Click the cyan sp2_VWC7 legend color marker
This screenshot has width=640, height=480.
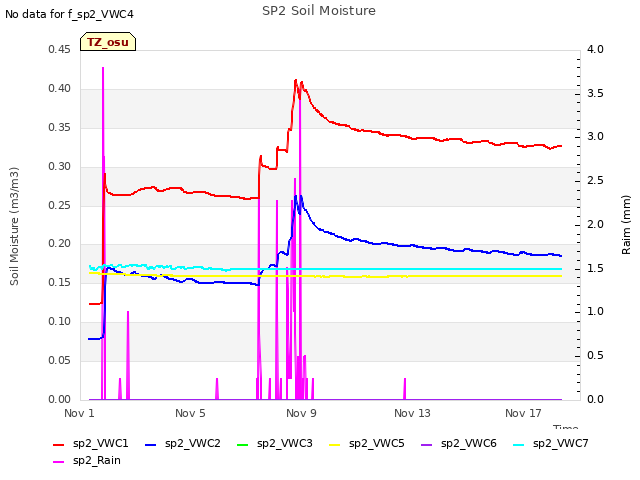click(518, 444)
